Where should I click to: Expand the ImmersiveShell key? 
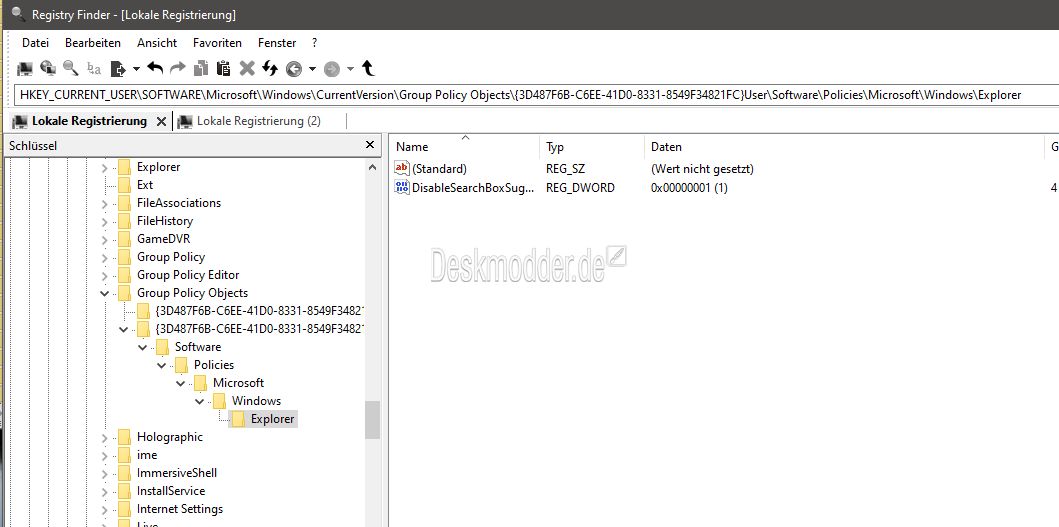[x=104, y=474]
